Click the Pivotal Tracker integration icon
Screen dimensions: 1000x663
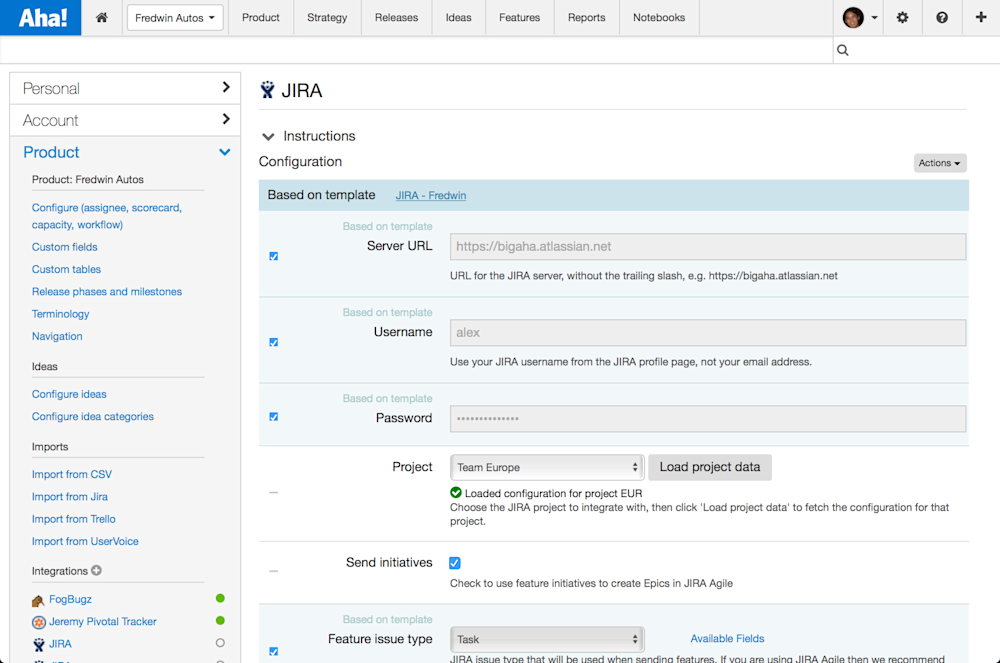tap(39, 622)
